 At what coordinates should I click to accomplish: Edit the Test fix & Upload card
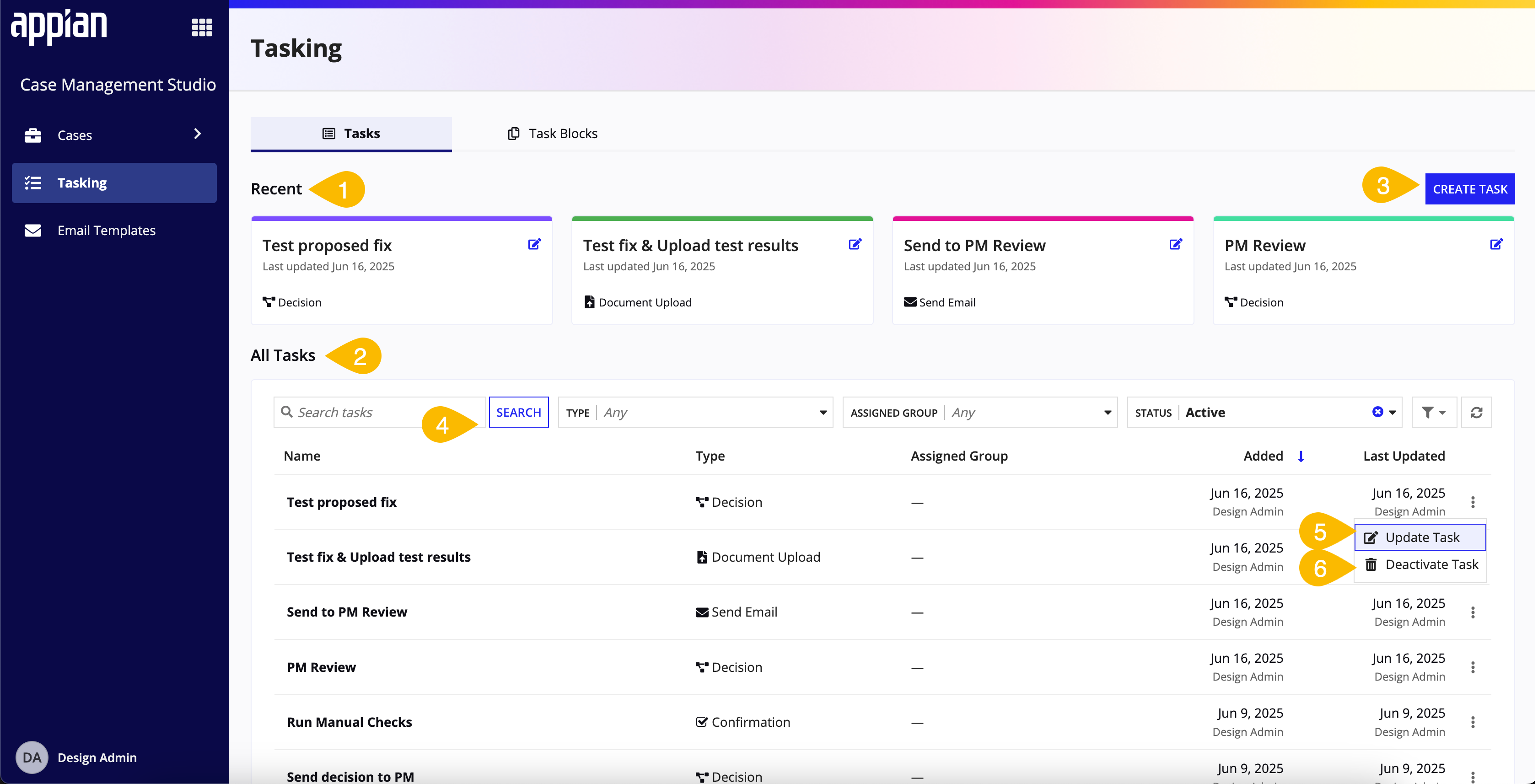[855, 244]
